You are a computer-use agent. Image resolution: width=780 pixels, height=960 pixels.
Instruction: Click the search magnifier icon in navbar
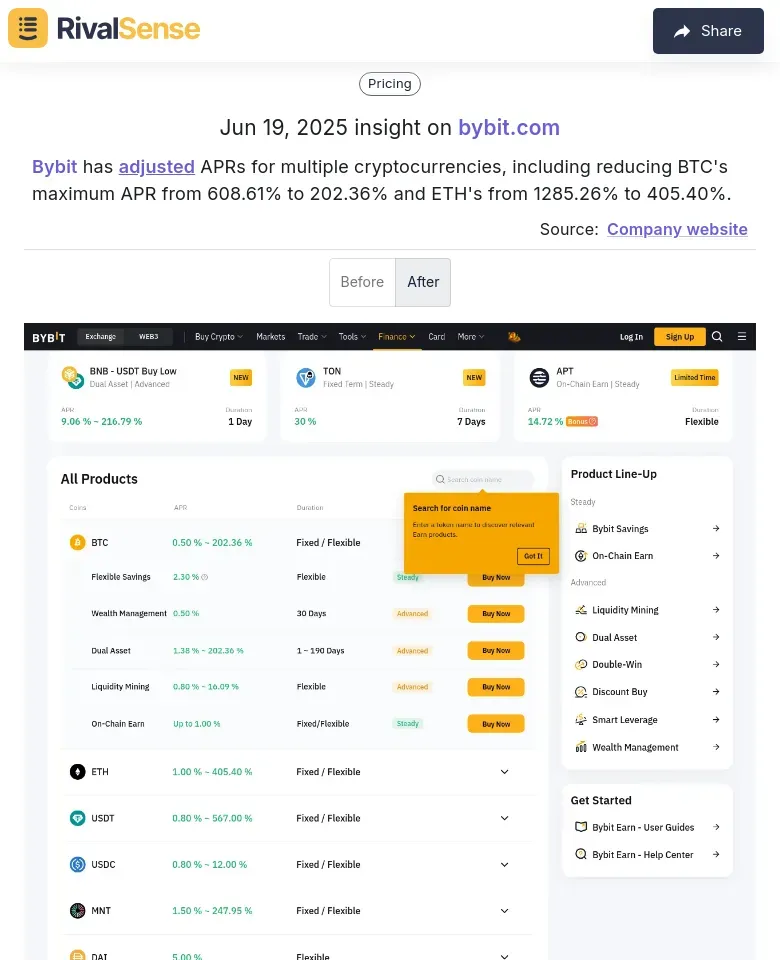(717, 336)
